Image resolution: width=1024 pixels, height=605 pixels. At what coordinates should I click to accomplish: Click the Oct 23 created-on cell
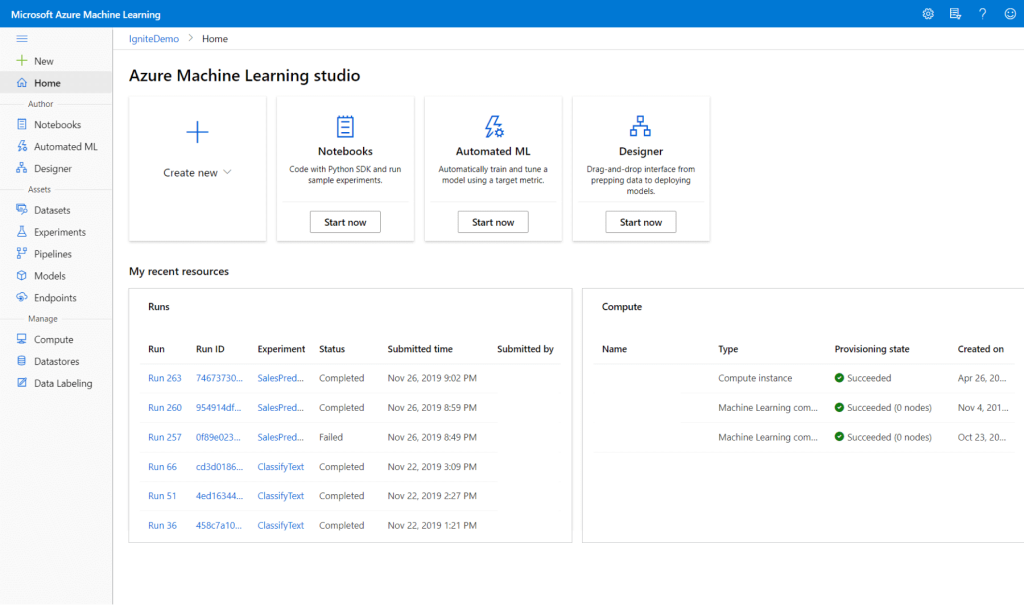click(x=982, y=437)
